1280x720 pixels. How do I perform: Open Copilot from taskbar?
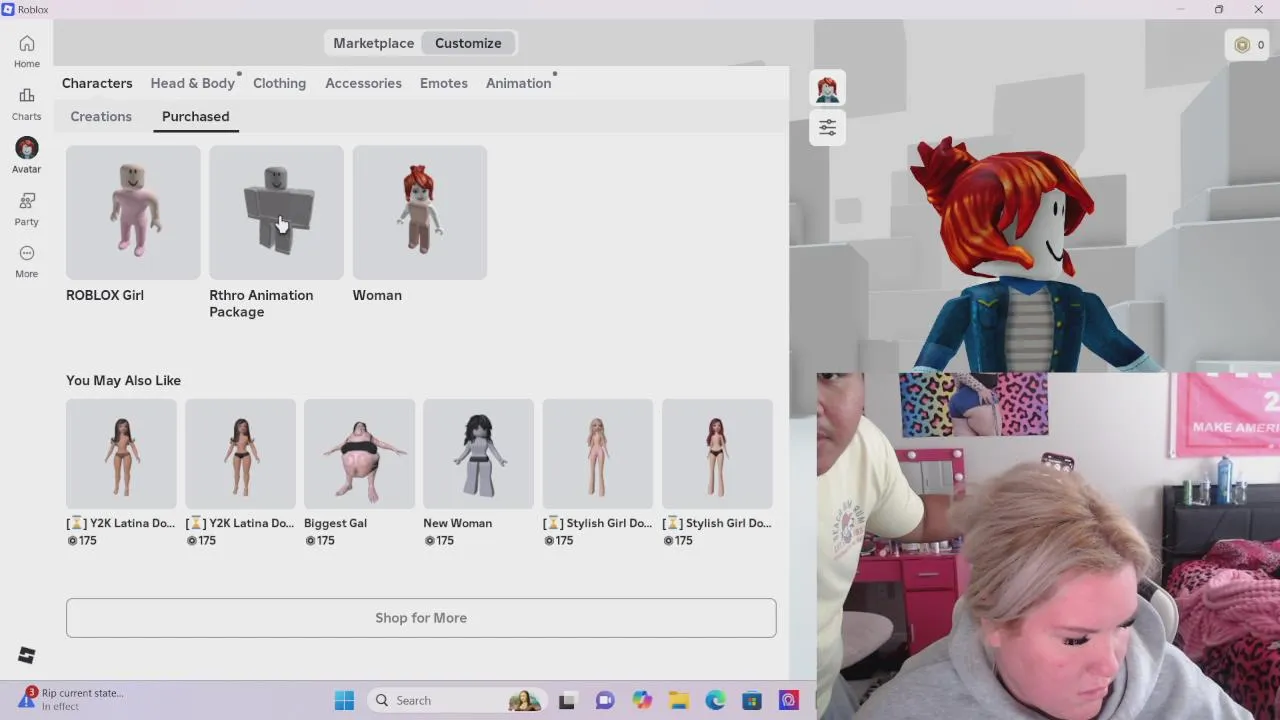click(642, 700)
